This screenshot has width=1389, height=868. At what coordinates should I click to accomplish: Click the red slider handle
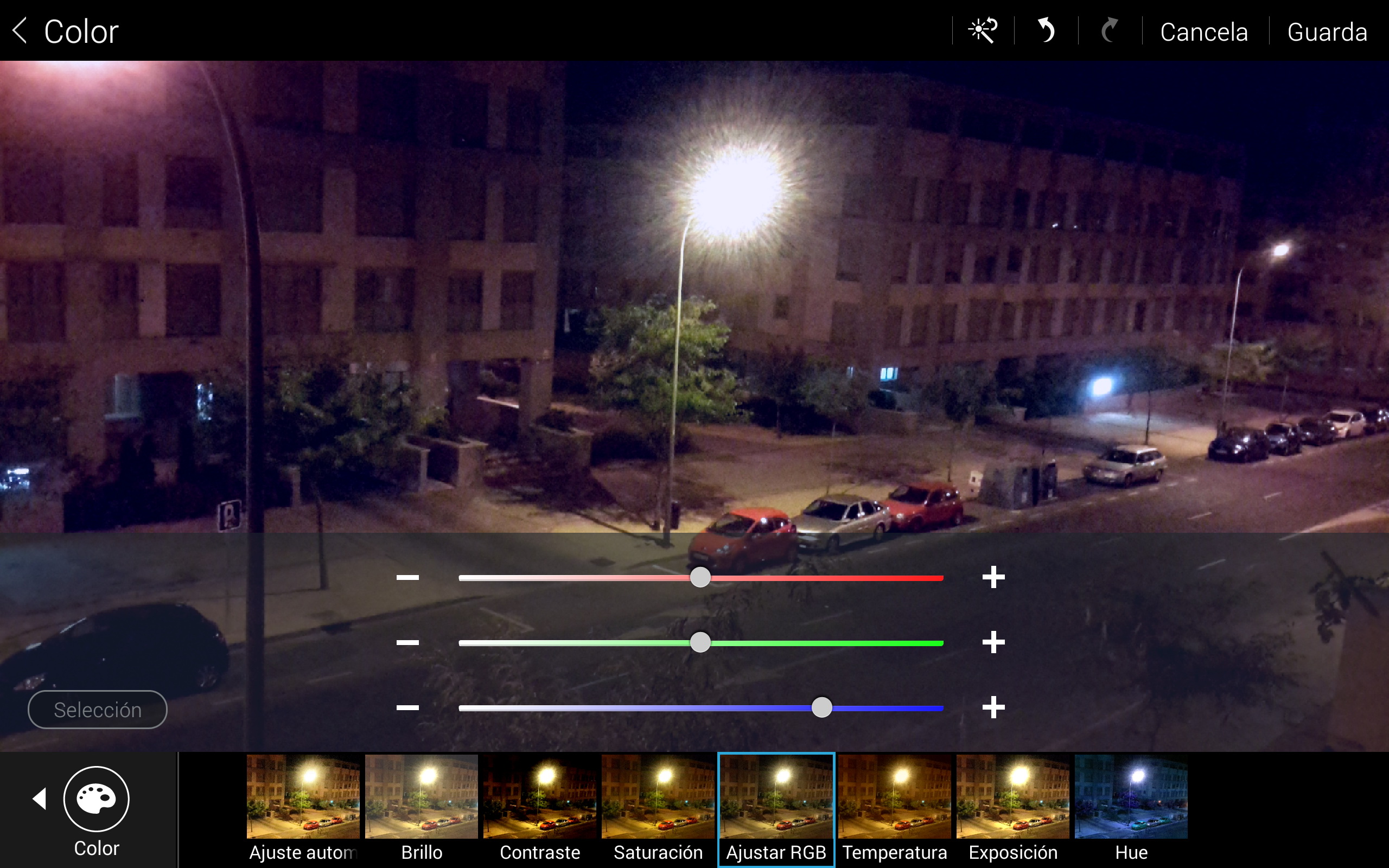700,577
